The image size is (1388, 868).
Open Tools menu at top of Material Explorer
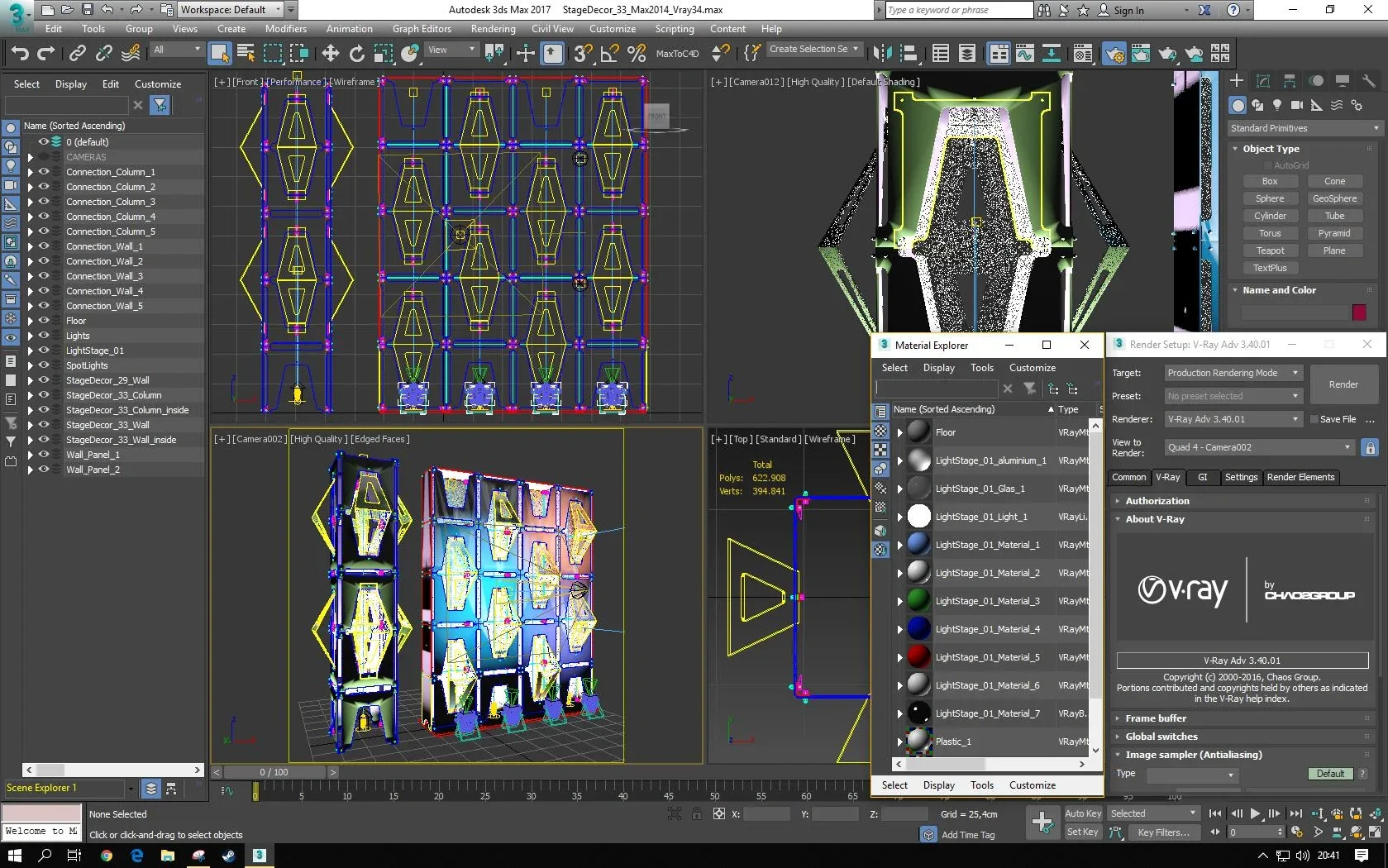(982, 368)
